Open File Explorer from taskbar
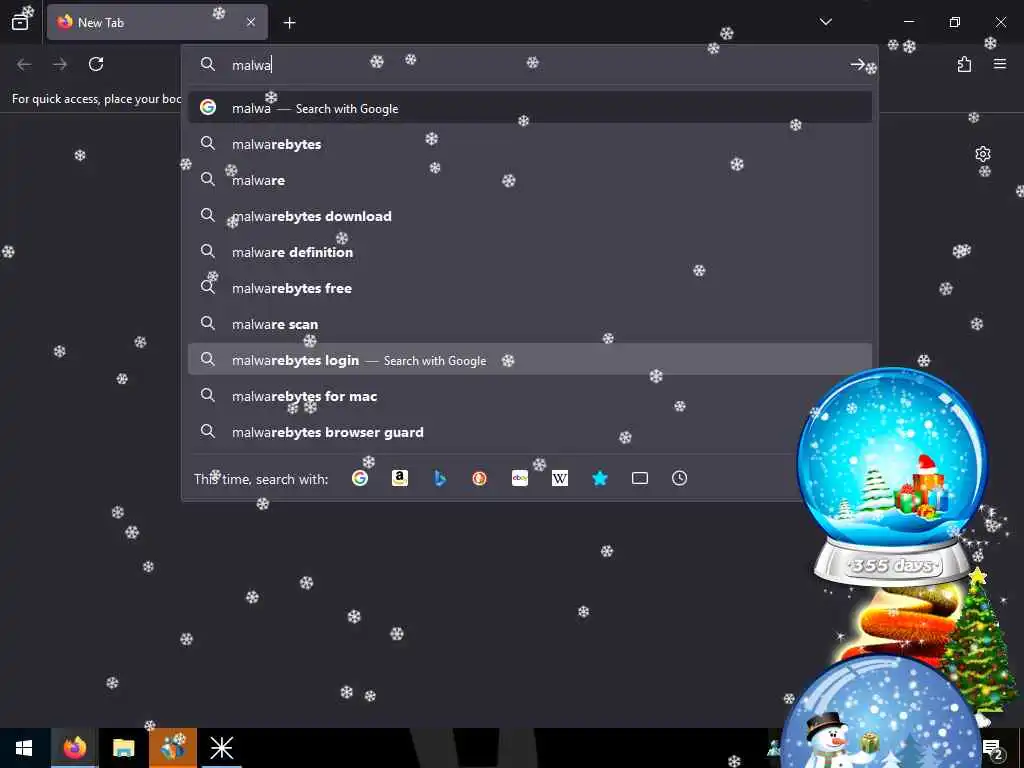1024x768 pixels. [123, 748]
